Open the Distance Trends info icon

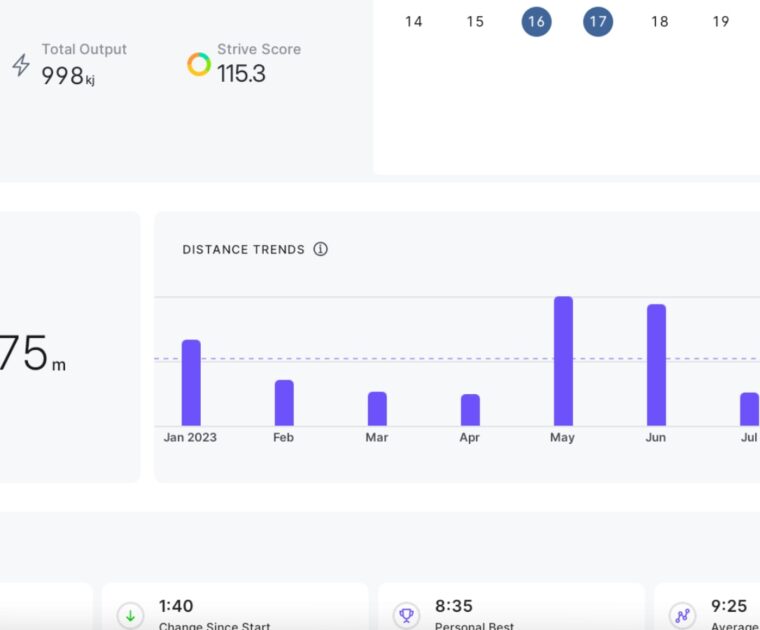320,249
